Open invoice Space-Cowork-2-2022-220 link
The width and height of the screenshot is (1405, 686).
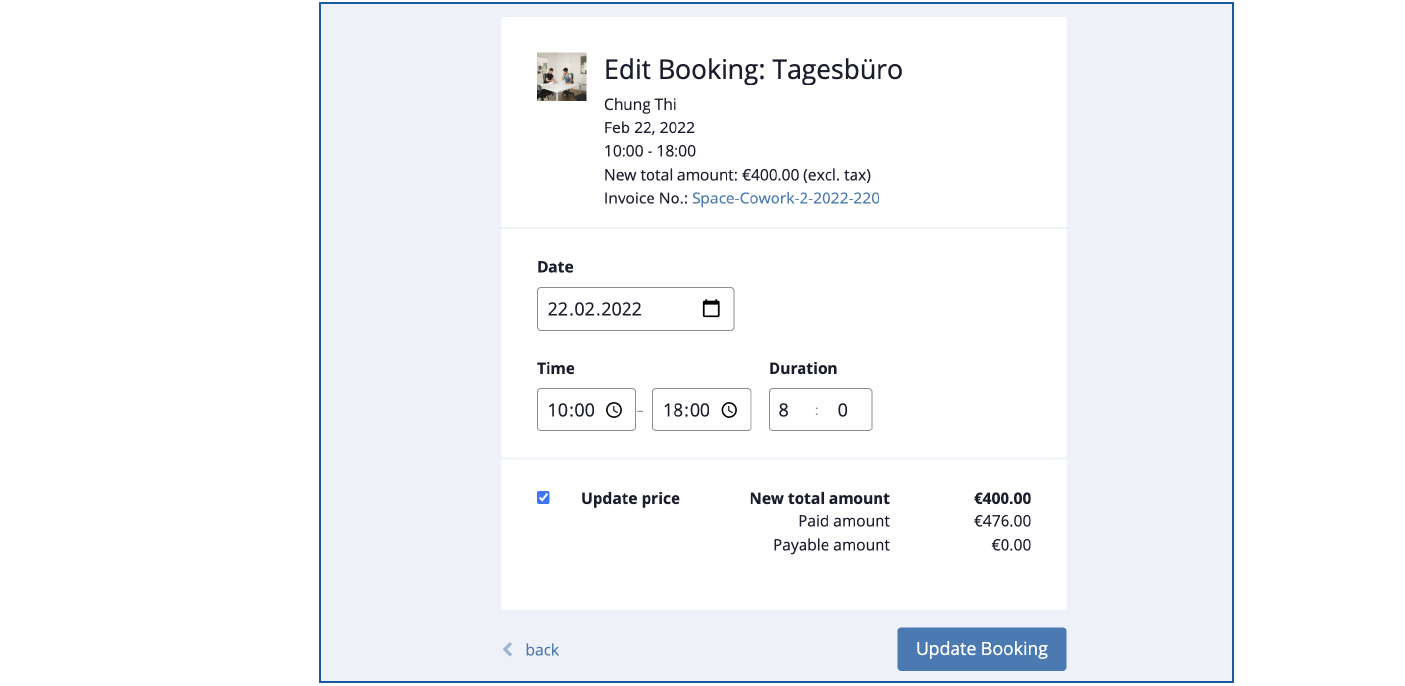(x=785, y=198)
